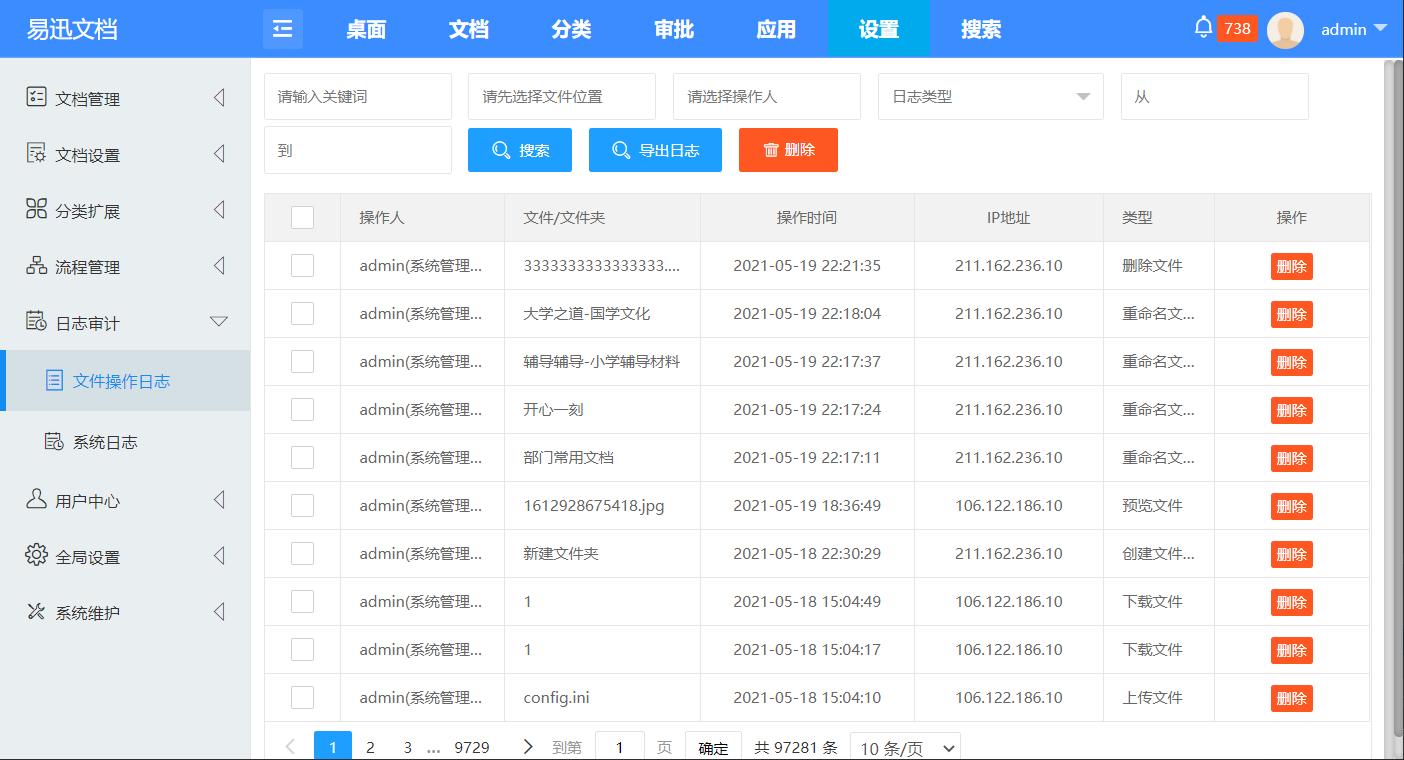Click the 用户中心 person icon
The image size is (1404, 760).
pyautogui.click(x=36, y=499)
